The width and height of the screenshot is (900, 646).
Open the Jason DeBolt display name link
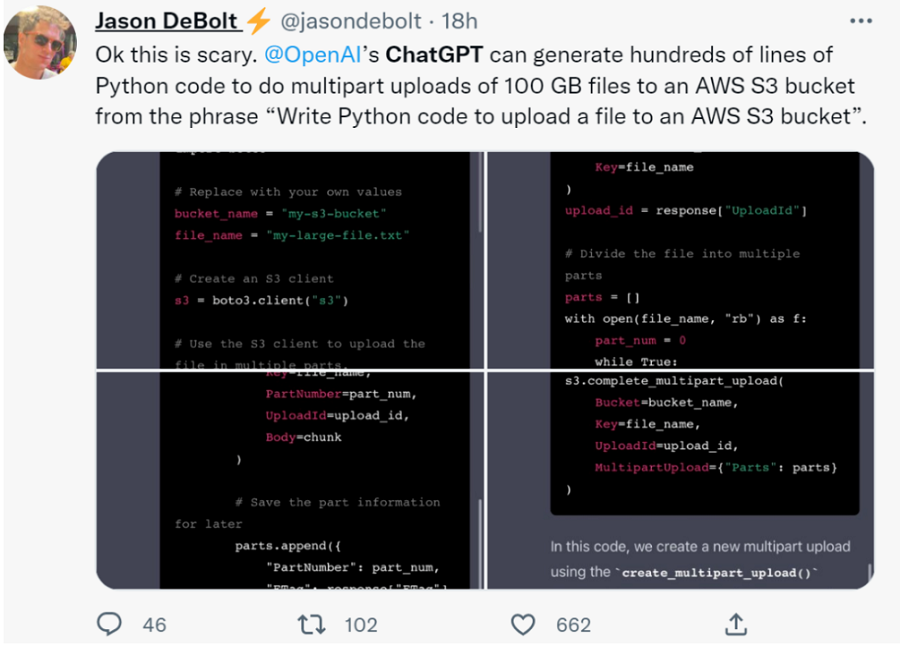(x=168, y=21)
